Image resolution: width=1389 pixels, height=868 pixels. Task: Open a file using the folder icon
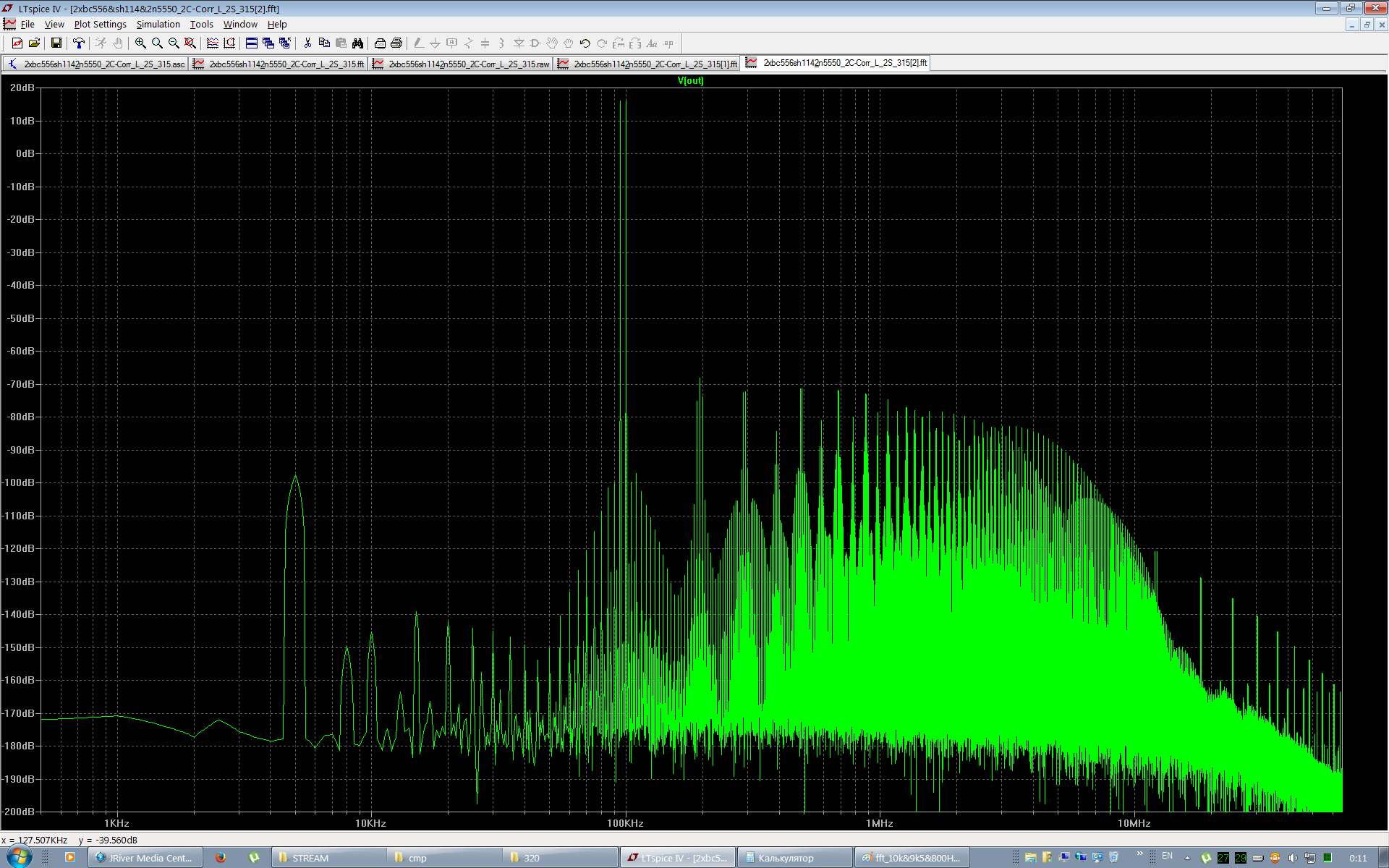[x=34, y=43]
